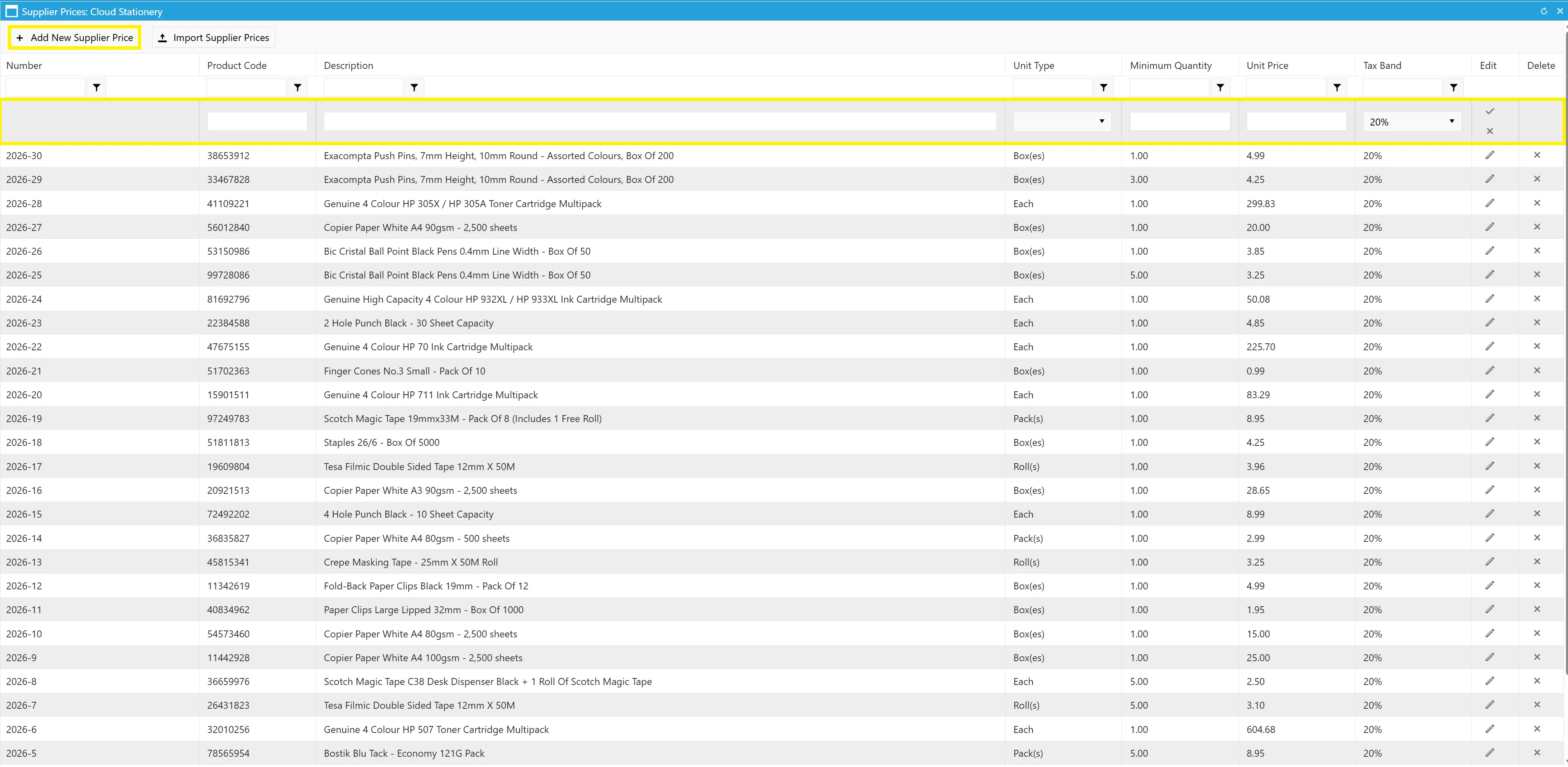Image resolution: width=1568 pixels, height=767 pixels.
Task: Sort by the Number column header
Action: pyautogui.click(x=24, y=66)
